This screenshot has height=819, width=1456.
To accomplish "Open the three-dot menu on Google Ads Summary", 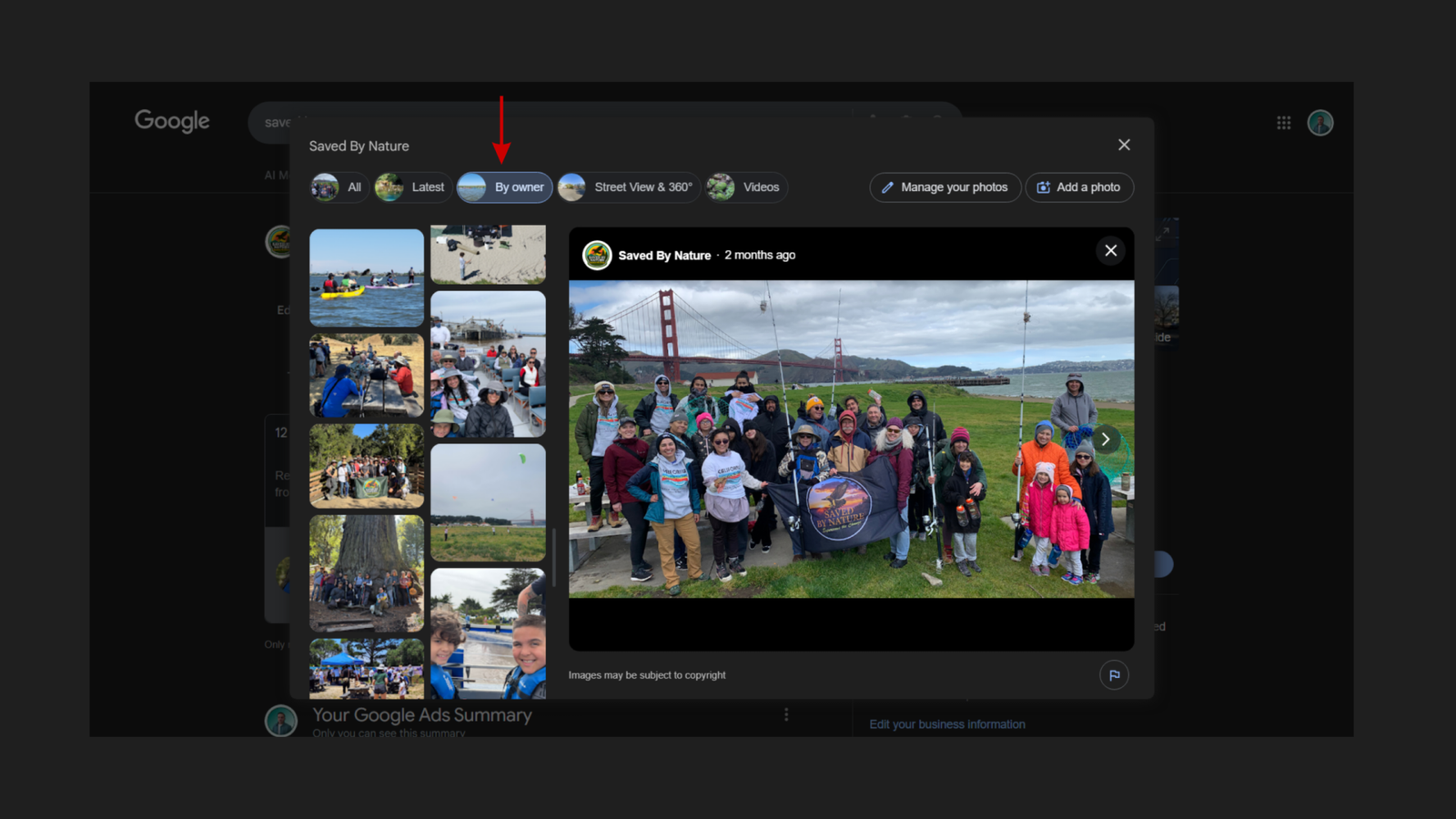I will tap(786, 715).
